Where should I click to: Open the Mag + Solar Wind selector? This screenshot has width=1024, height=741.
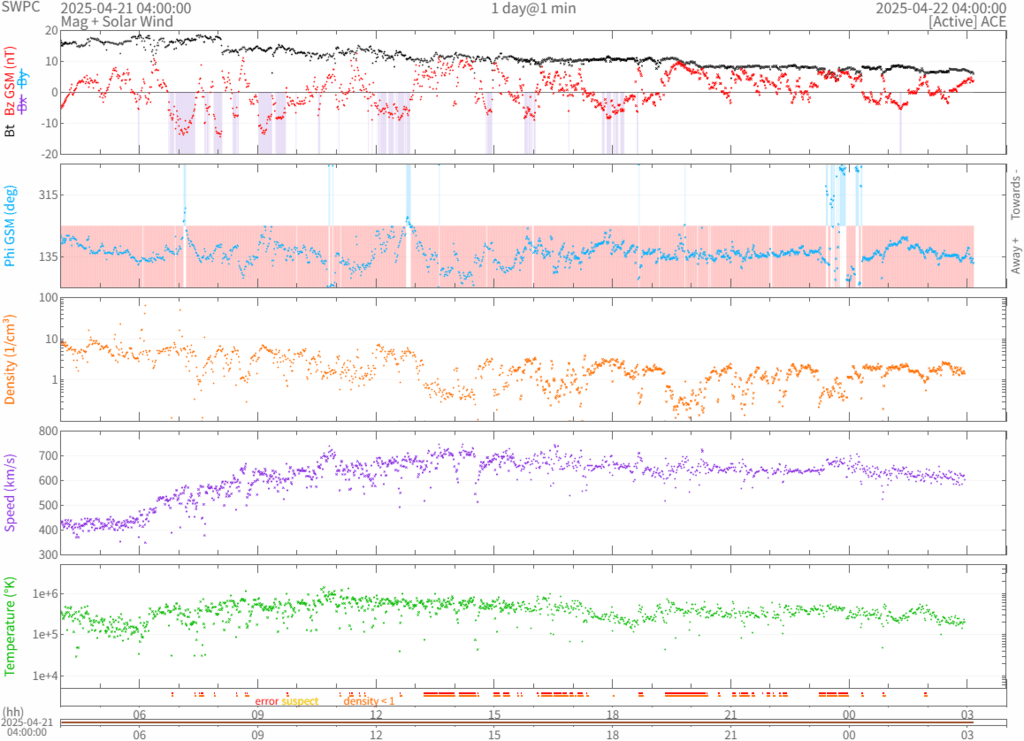(x=116, y=21)
